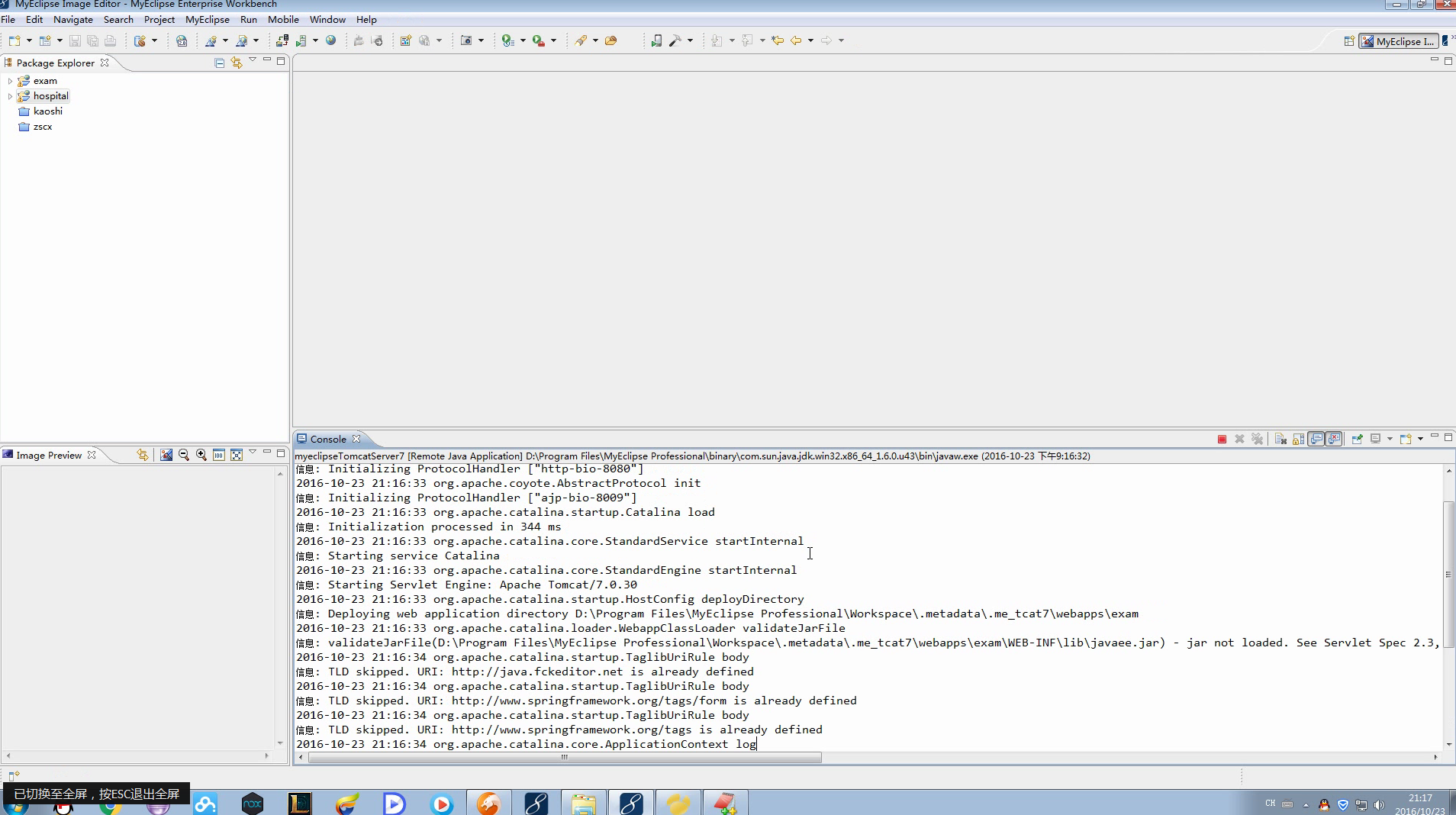This screenshot has height=815, width=1456.
Task: Toggle the image background icon in Image Preview
Action: pos(166,455)
